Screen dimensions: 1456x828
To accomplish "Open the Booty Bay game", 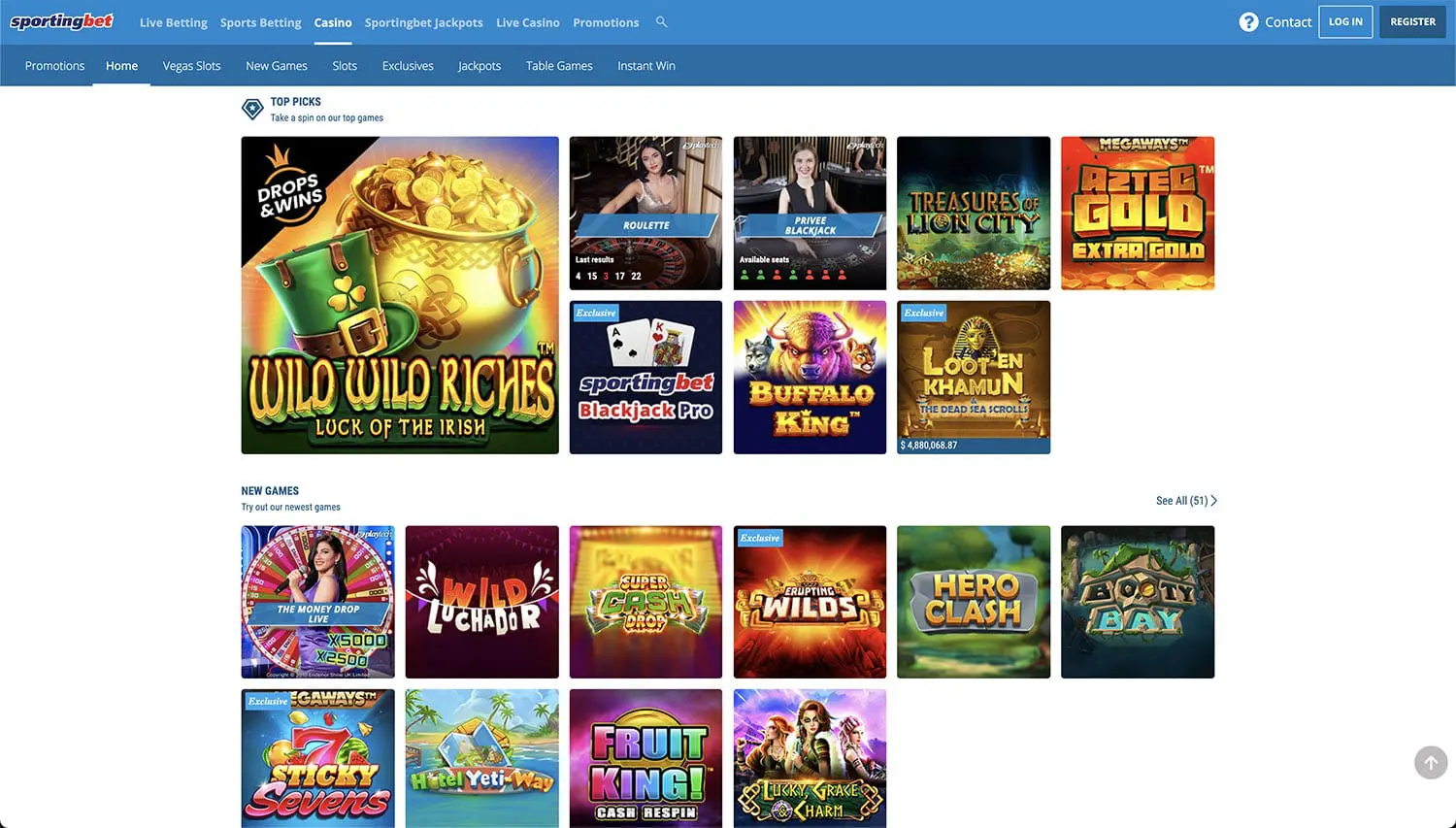I will [1138, 602].
